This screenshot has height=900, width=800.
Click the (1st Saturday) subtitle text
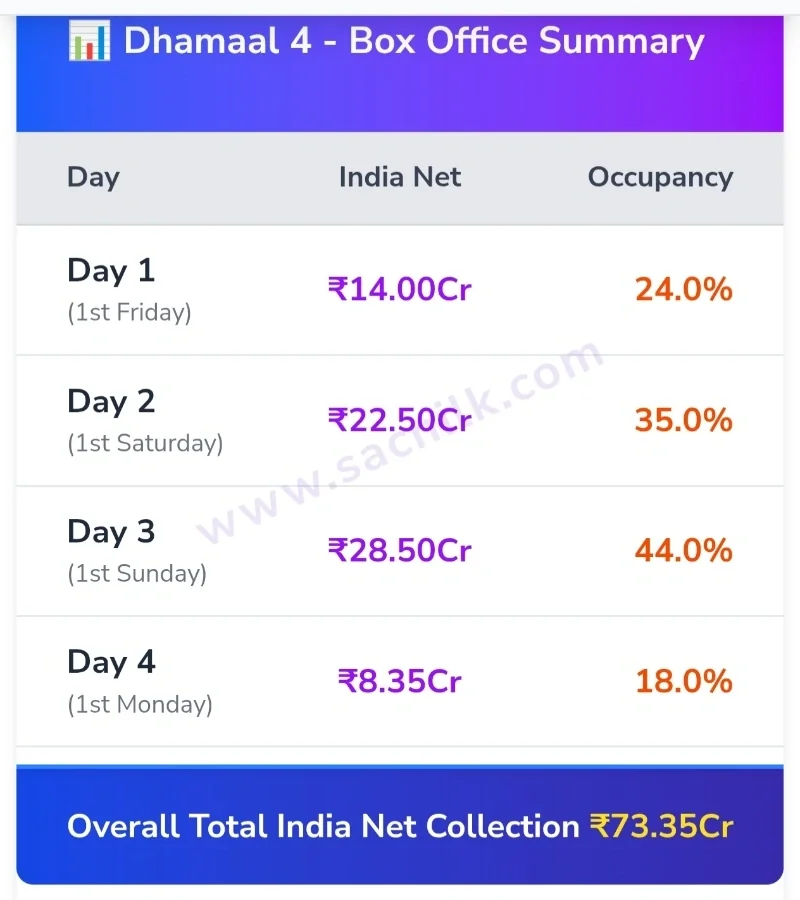[145, 443]
